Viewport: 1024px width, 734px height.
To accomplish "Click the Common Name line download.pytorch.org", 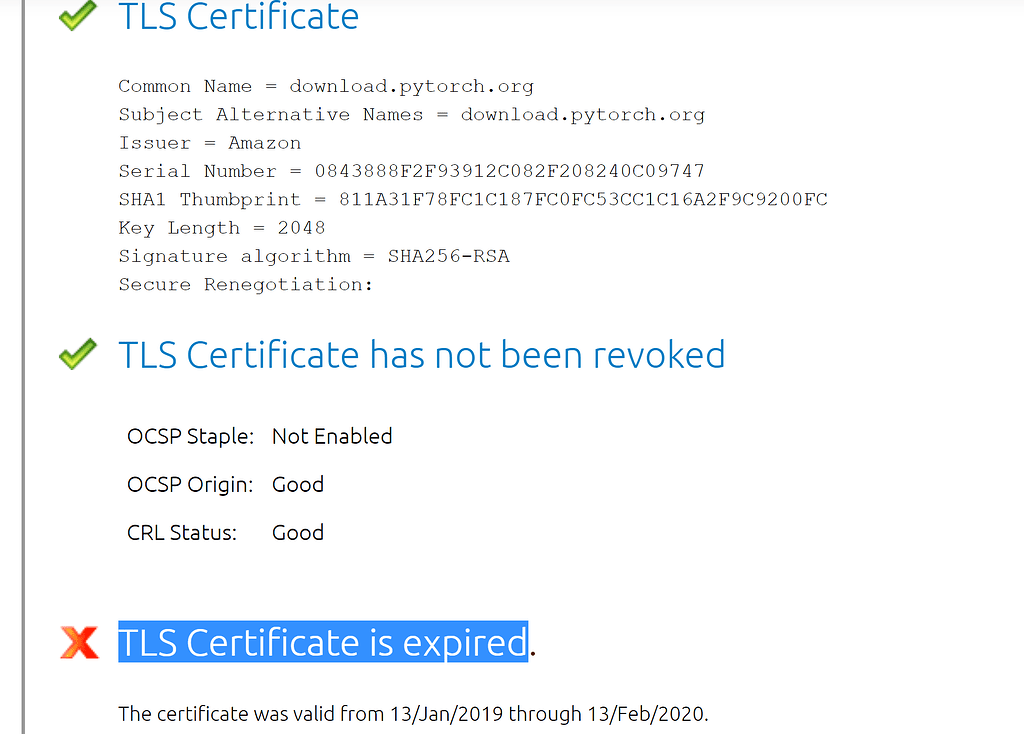I will pyautogui.click(x=326, y=86).
